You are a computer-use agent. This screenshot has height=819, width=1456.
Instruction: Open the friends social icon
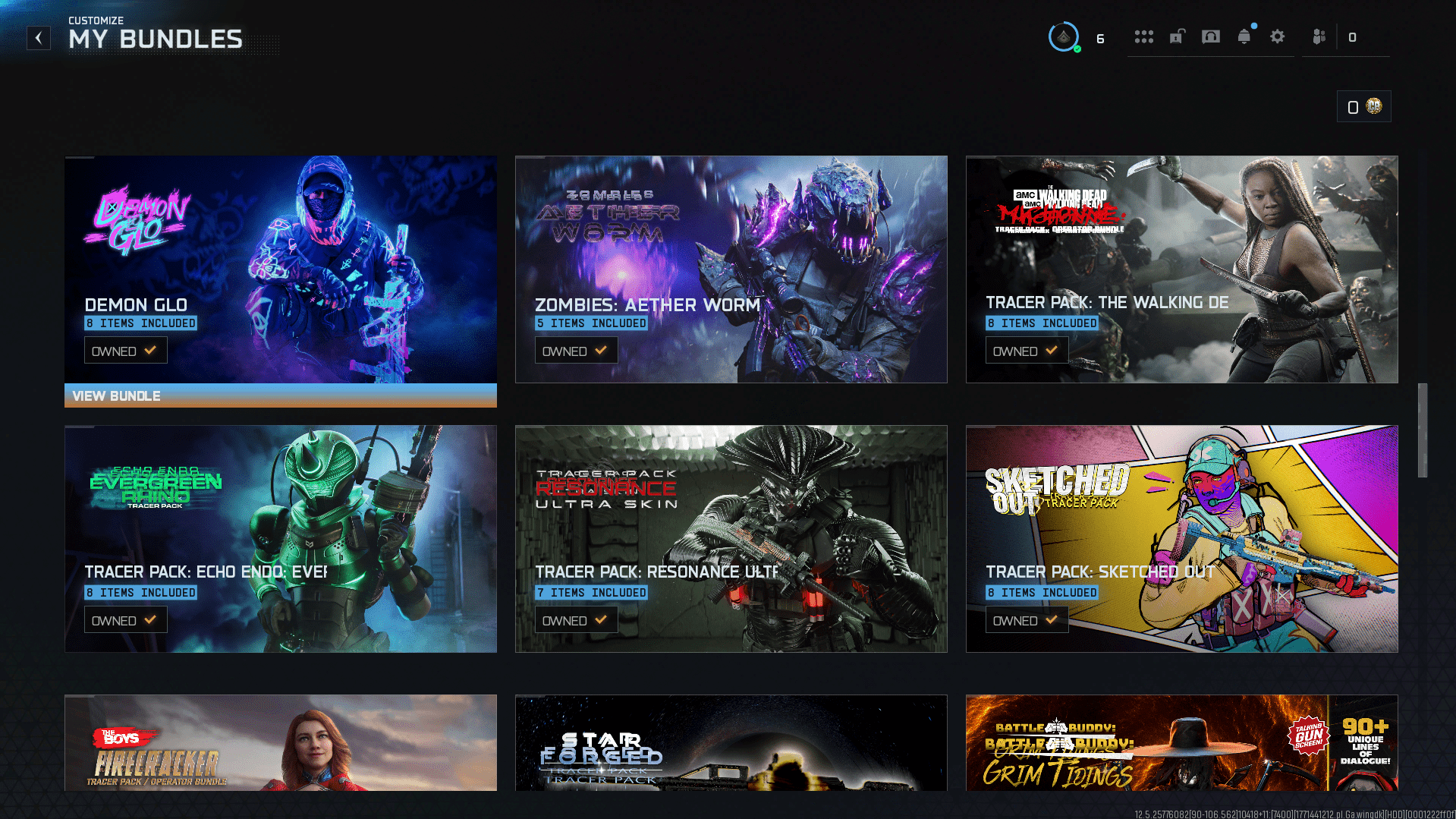coord(1319,36)
